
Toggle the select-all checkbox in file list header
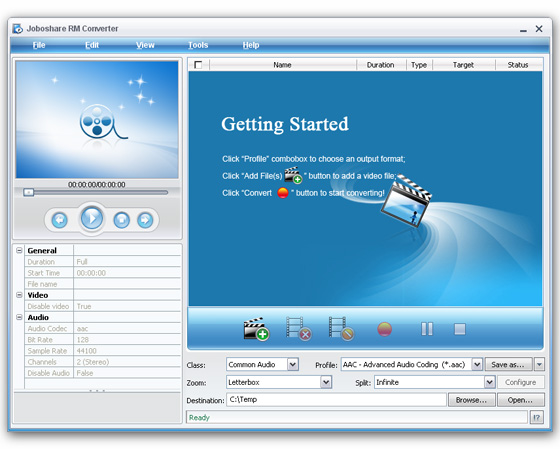[x=198, y=65]
